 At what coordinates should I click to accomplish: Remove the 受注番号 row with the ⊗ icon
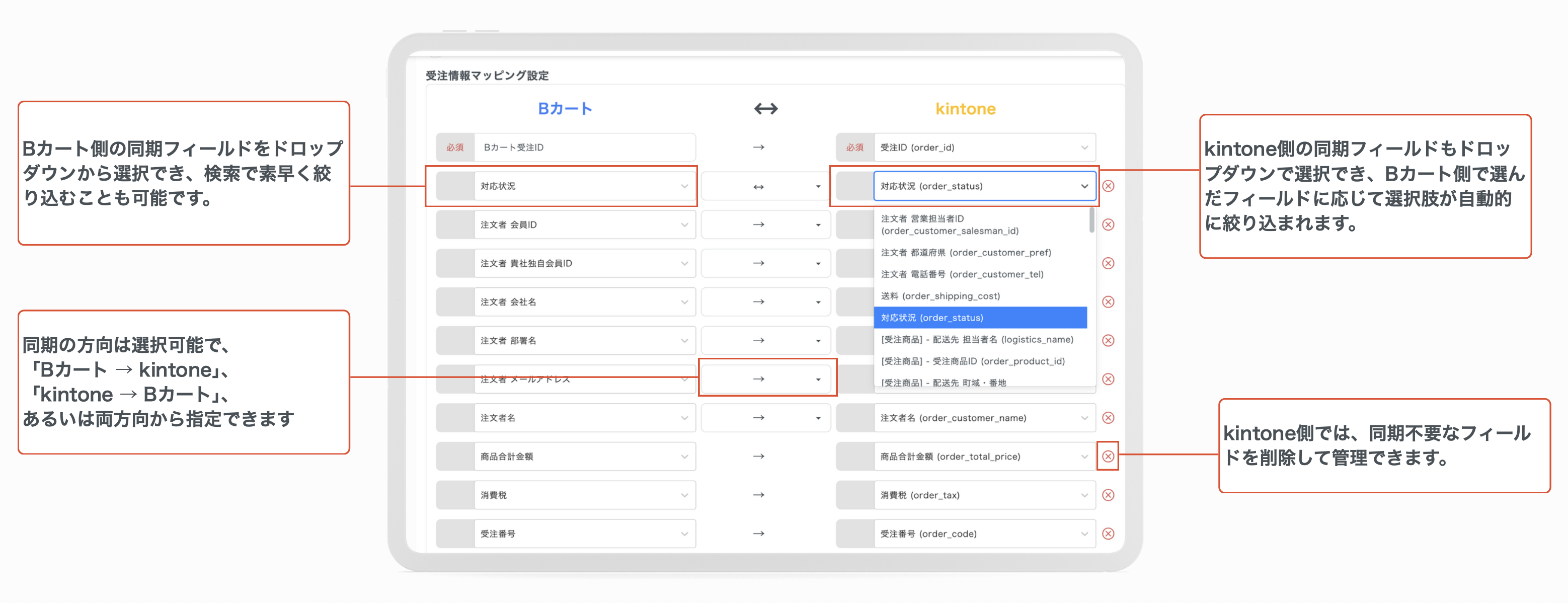(x=1109, y=534)
